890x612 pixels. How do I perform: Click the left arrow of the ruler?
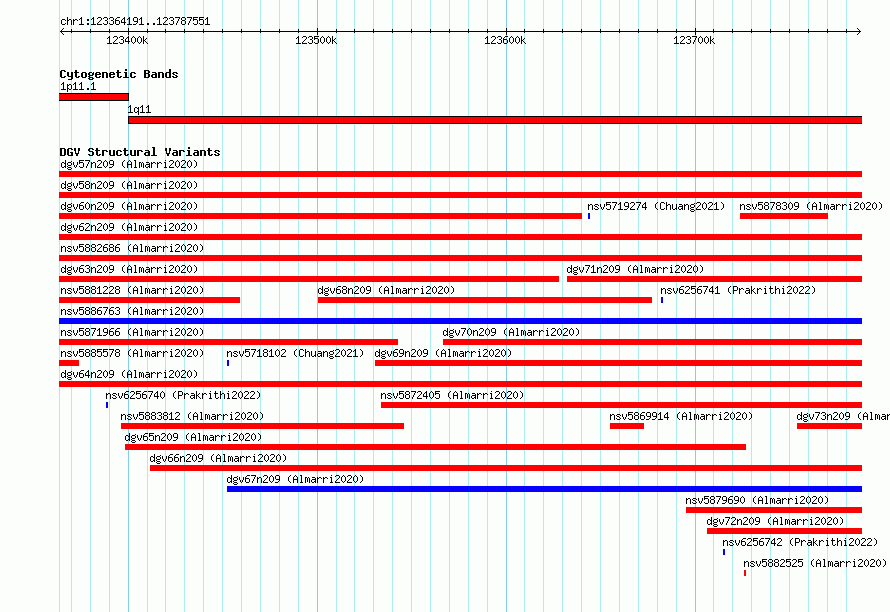[62, 31]
